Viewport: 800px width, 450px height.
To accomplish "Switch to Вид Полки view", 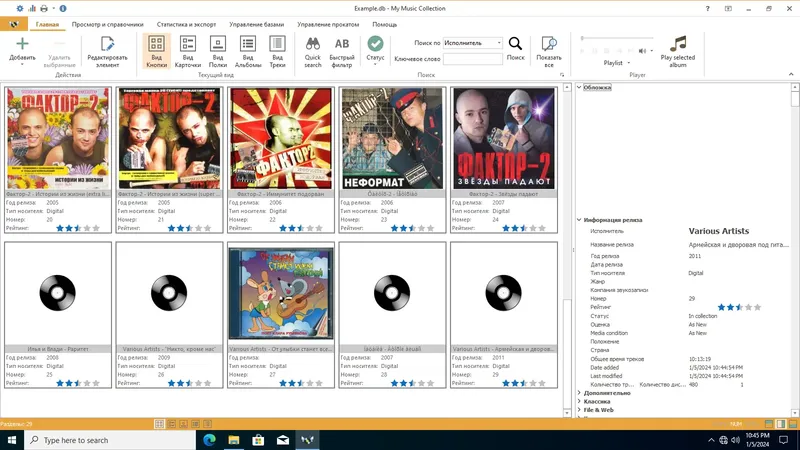I will [x=218, y=51].
